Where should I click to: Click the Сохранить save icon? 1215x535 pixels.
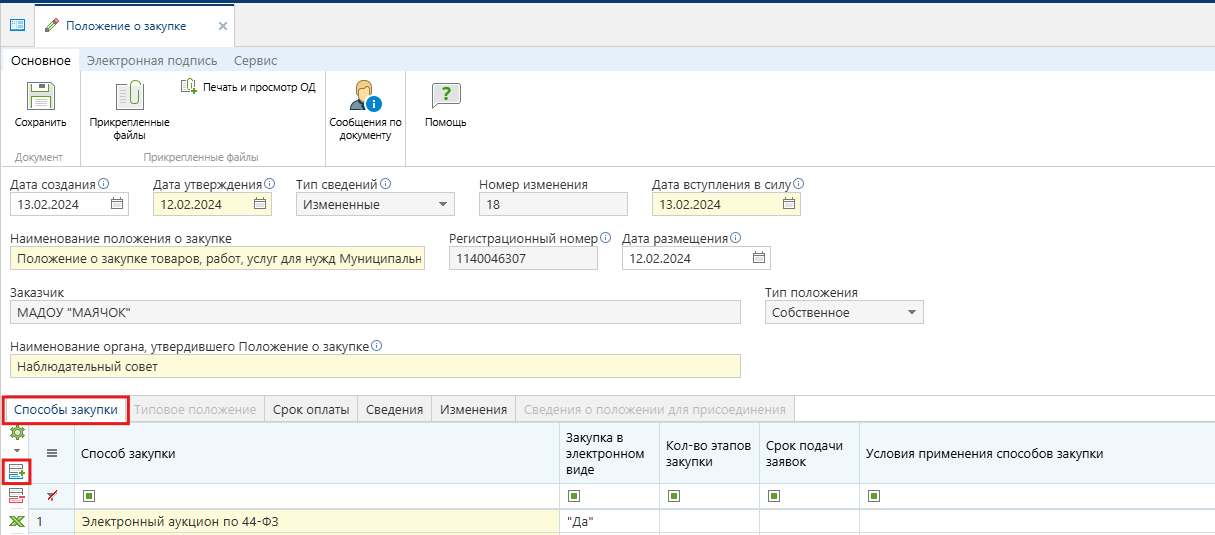[40, 96]
